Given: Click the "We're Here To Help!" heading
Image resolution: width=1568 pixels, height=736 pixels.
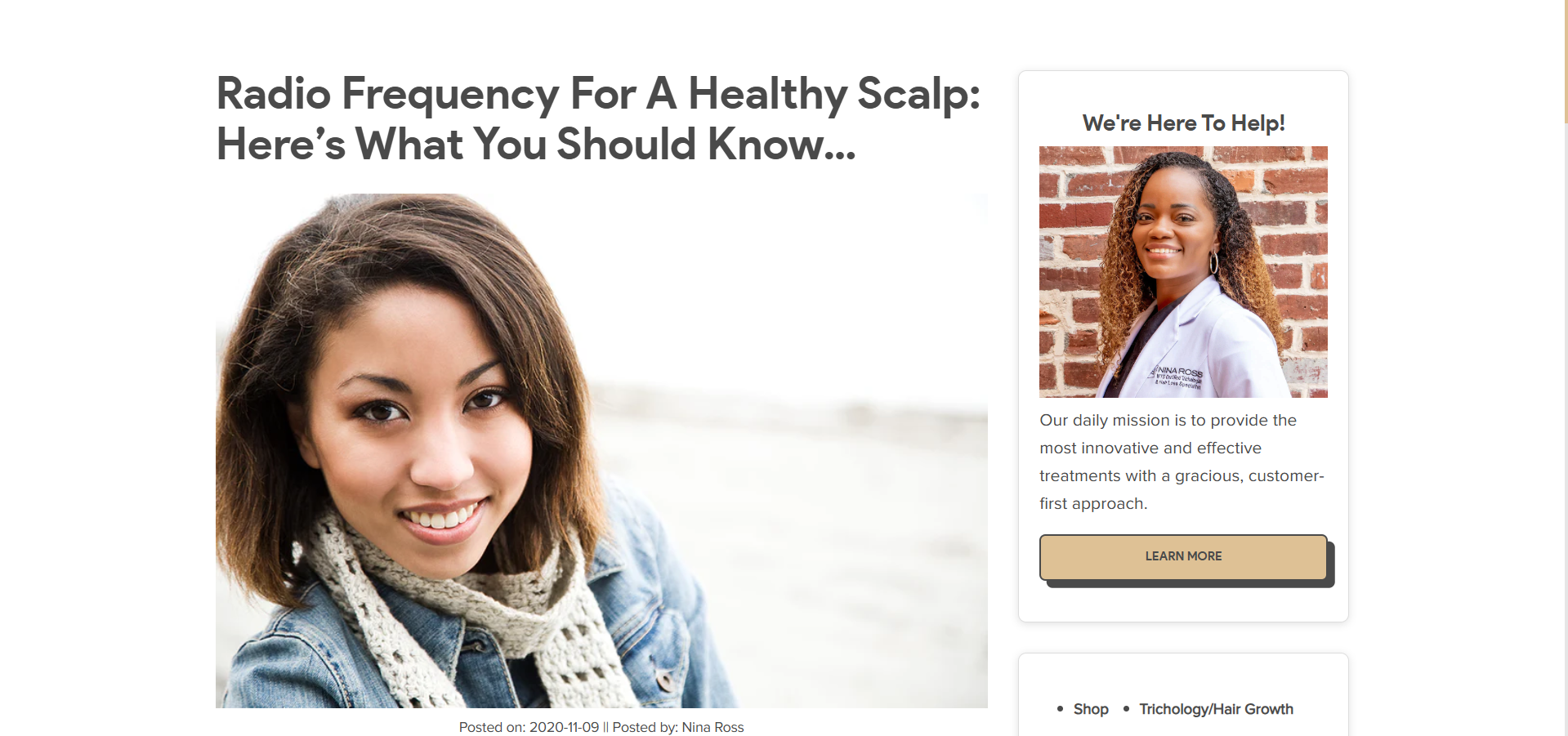Looking at the screenshot, I should pyautogui.click(x=1183, y=123).
